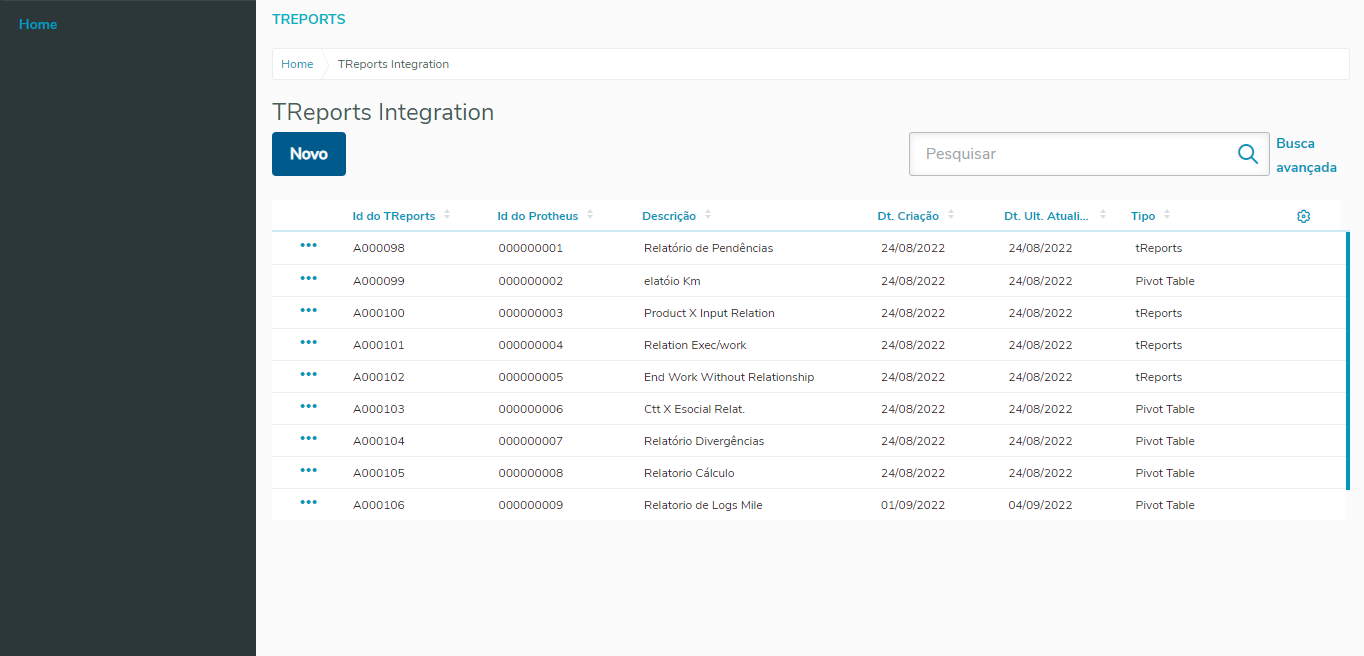Go to Home in sidebar menu
This screenshot has width=1364, height=656.
click(38, 24)
